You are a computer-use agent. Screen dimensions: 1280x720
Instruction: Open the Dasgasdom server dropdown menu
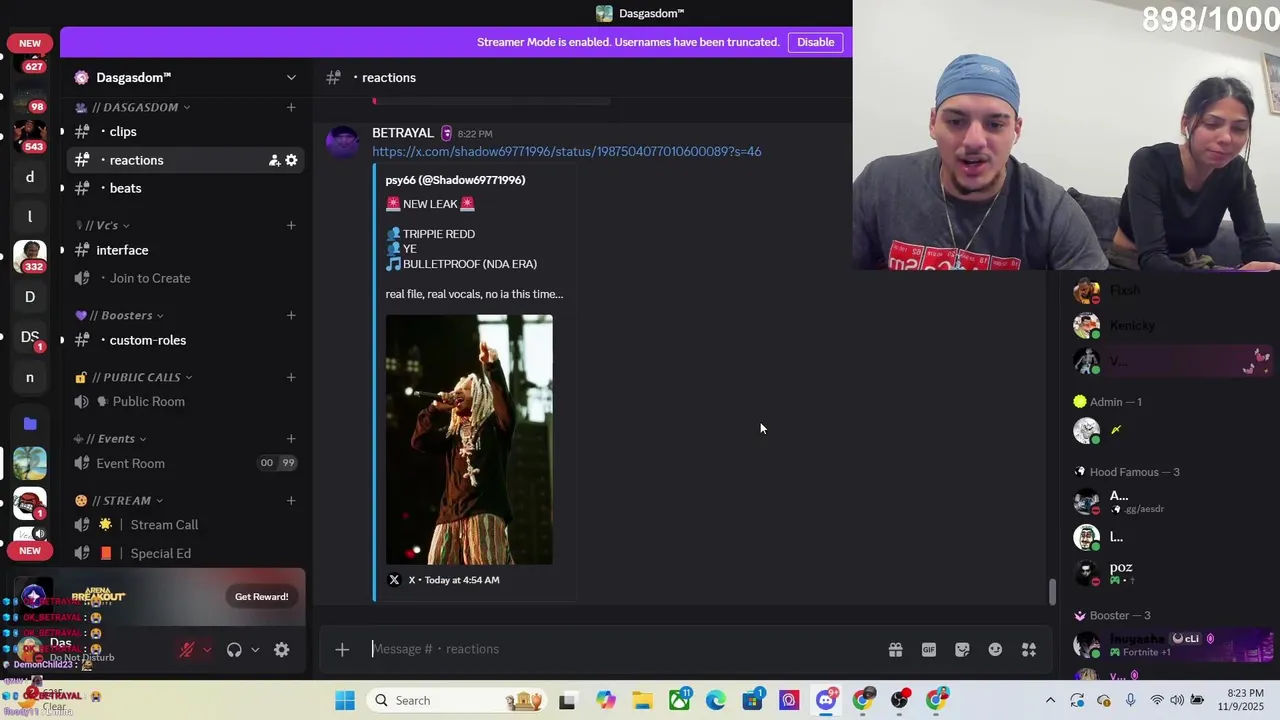291,78
